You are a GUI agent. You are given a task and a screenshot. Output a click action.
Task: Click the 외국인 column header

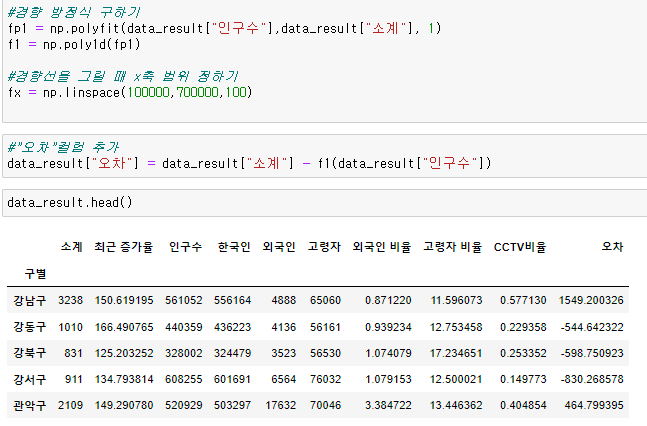(x=279, y=247)
